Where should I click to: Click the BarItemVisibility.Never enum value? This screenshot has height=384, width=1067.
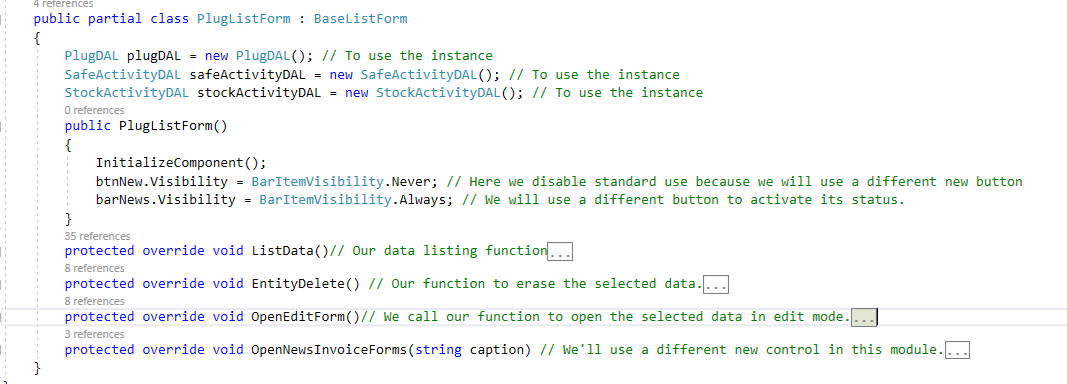(344, 182)
